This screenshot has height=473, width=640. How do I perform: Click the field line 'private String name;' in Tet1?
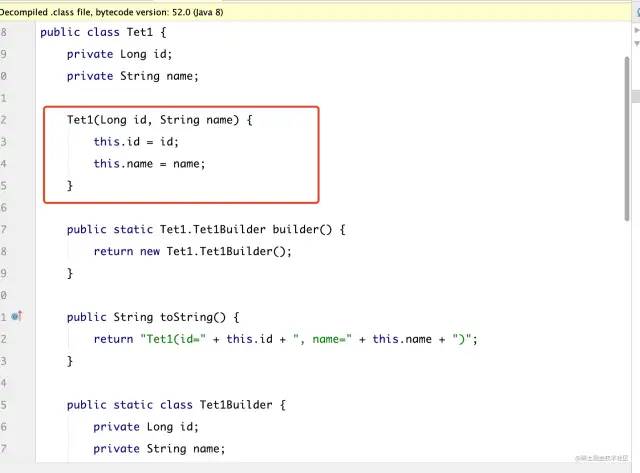133,76
